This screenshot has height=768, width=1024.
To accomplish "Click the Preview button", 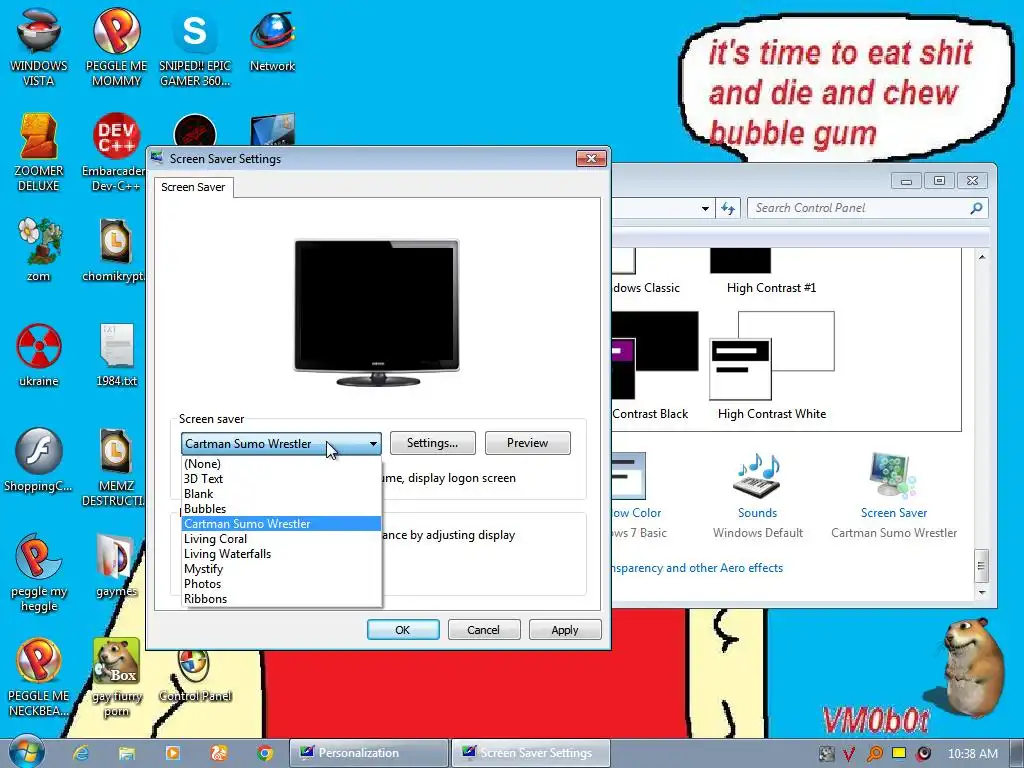I will (527, 443).
